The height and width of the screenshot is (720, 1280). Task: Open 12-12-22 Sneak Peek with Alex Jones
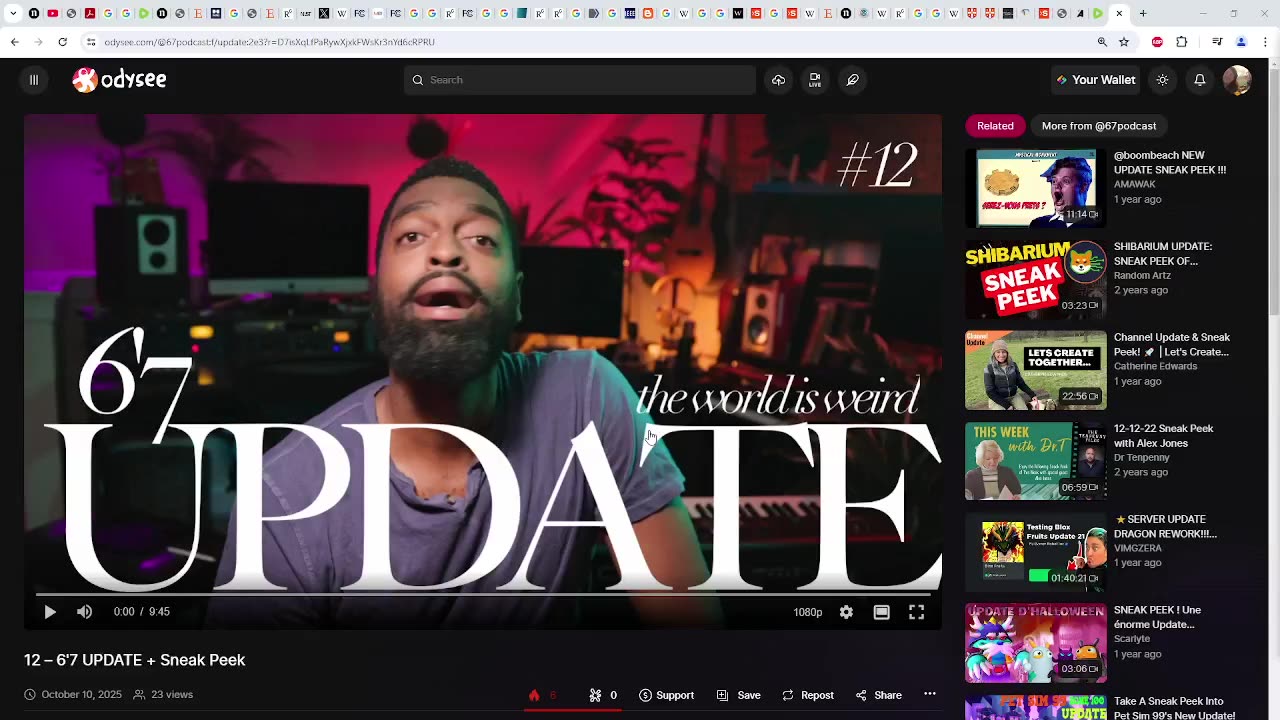pyautogui.click(x=1163, y=436)
